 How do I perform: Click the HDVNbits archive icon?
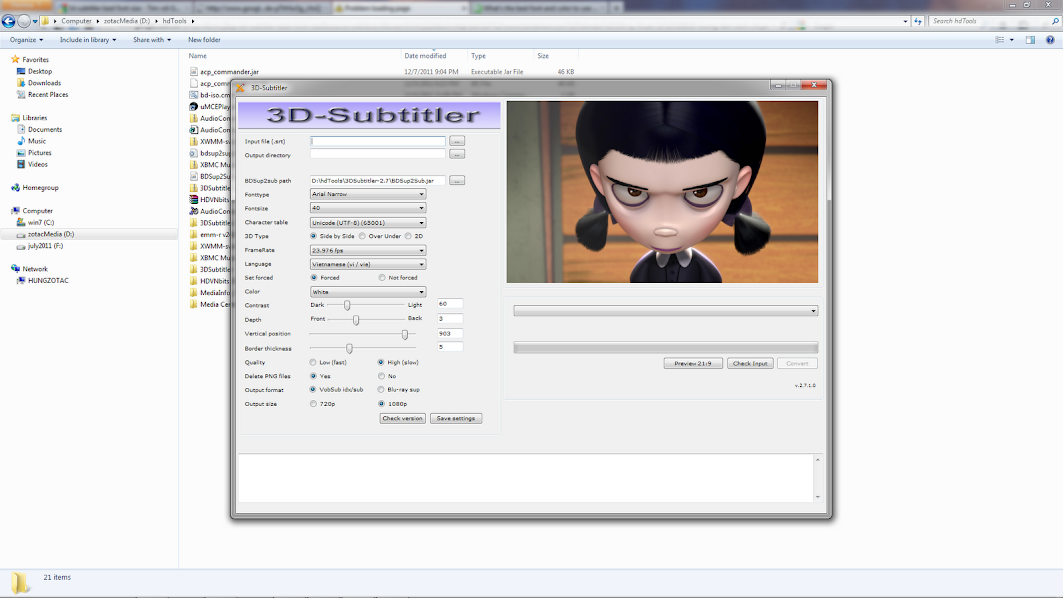pos(194,200)
